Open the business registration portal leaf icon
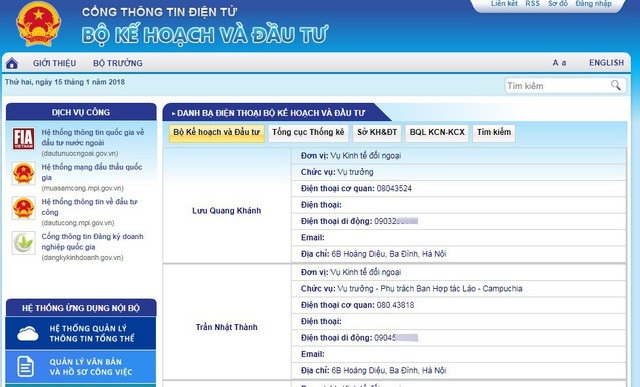Image resolution: width=640 pixels, height=387 pixels. 23,242
